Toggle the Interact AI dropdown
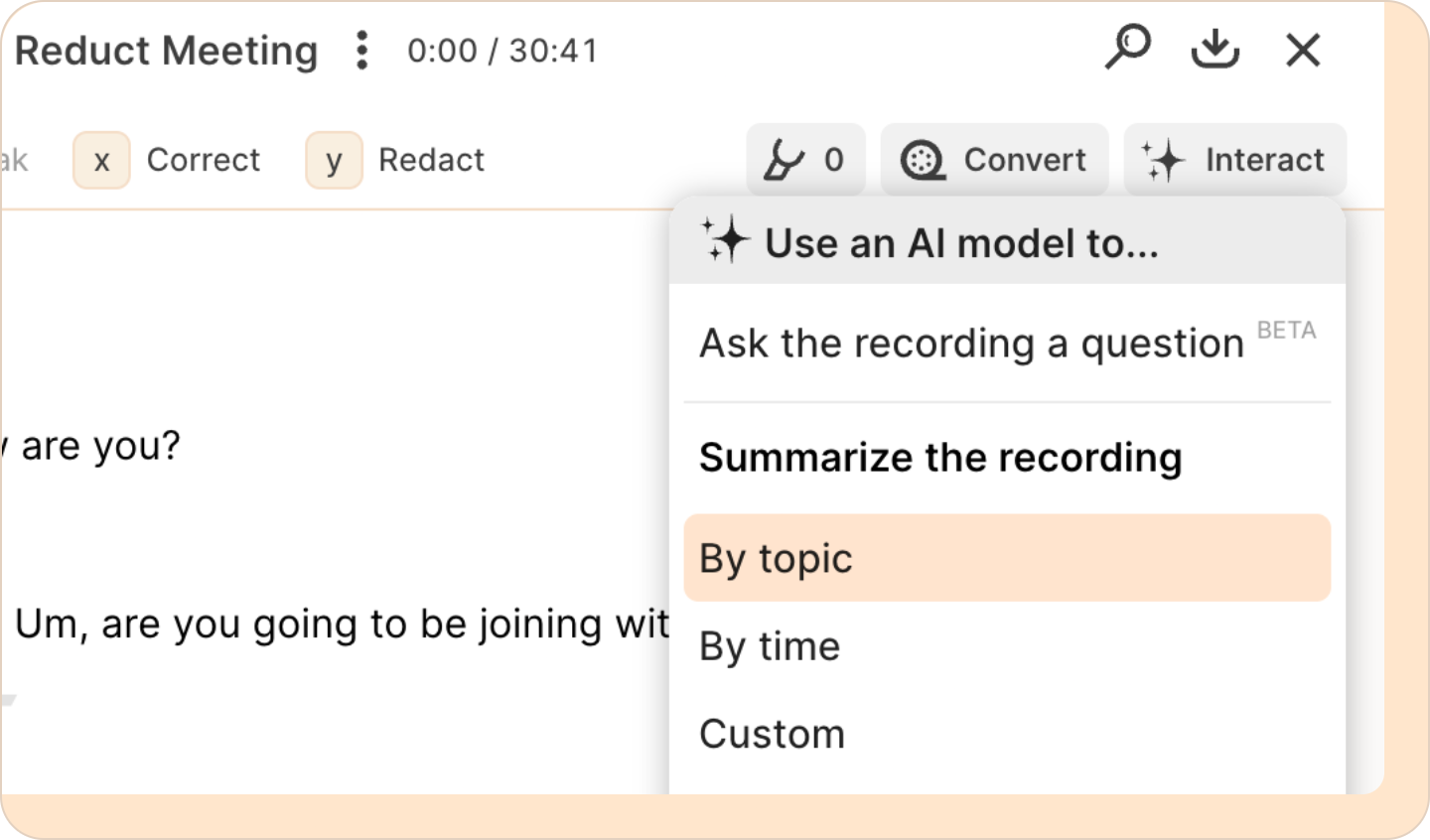Viewport: 1430px width, 840px height. [x=1234, y=159]
